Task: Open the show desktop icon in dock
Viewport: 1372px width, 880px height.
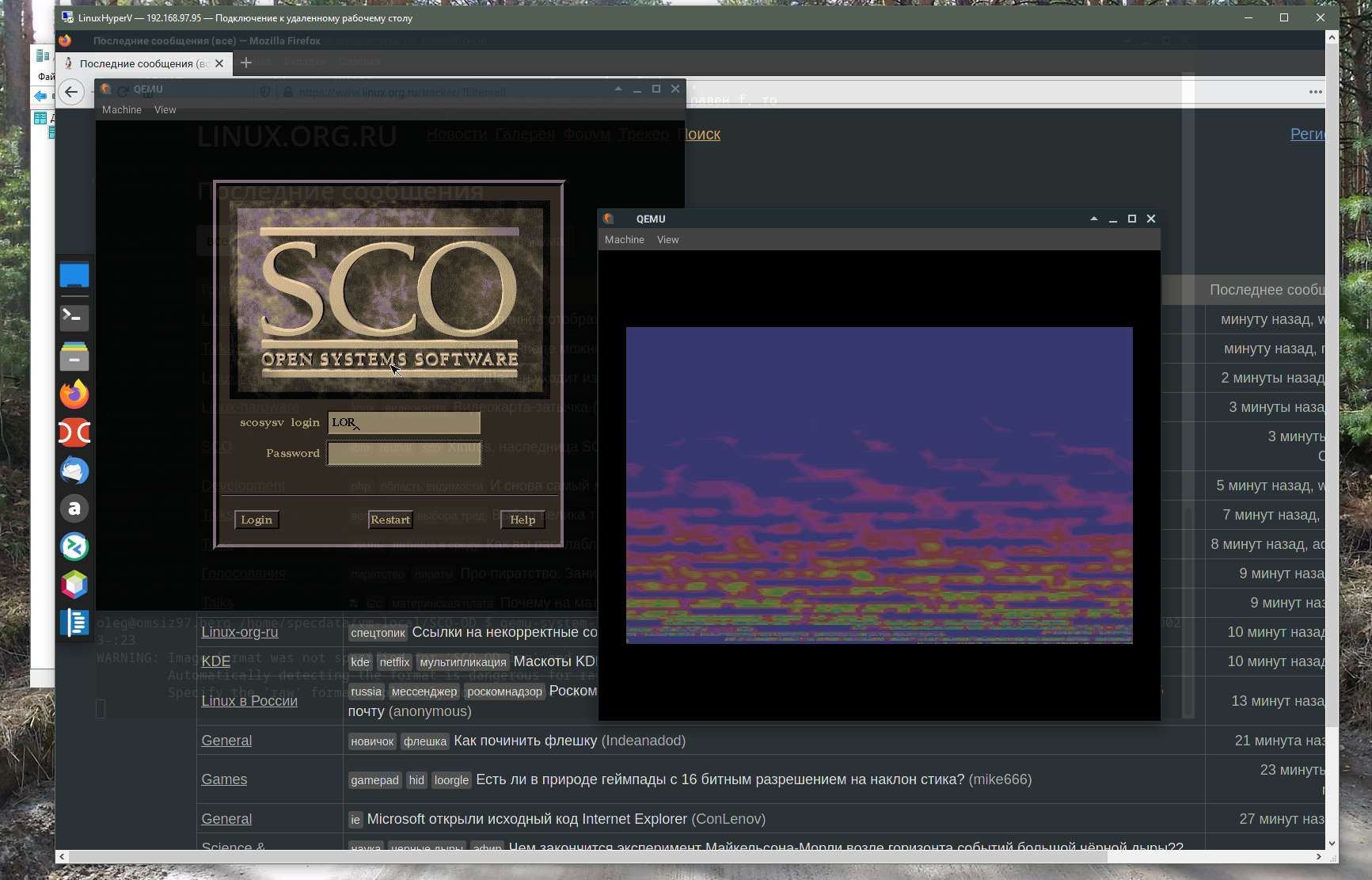Action: pyautogui.click(x=74, y=276)
